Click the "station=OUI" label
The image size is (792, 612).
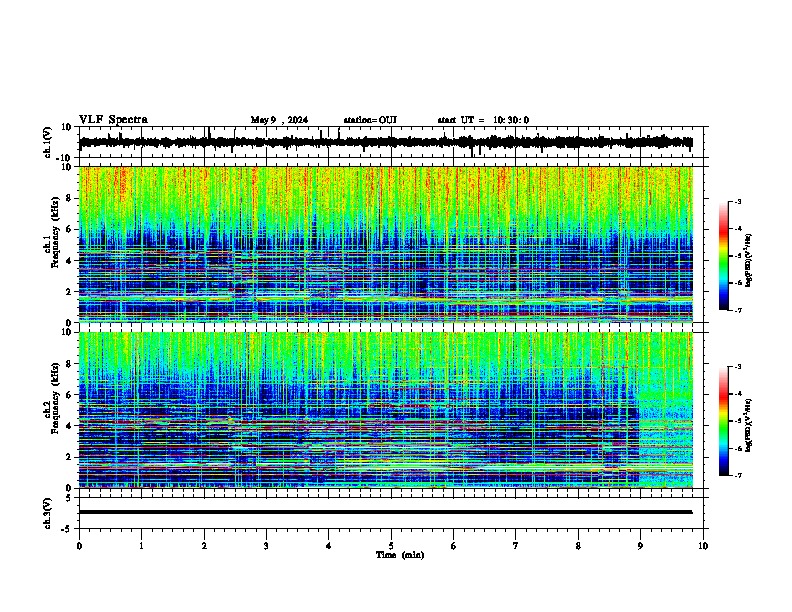(x=370, y=120)
